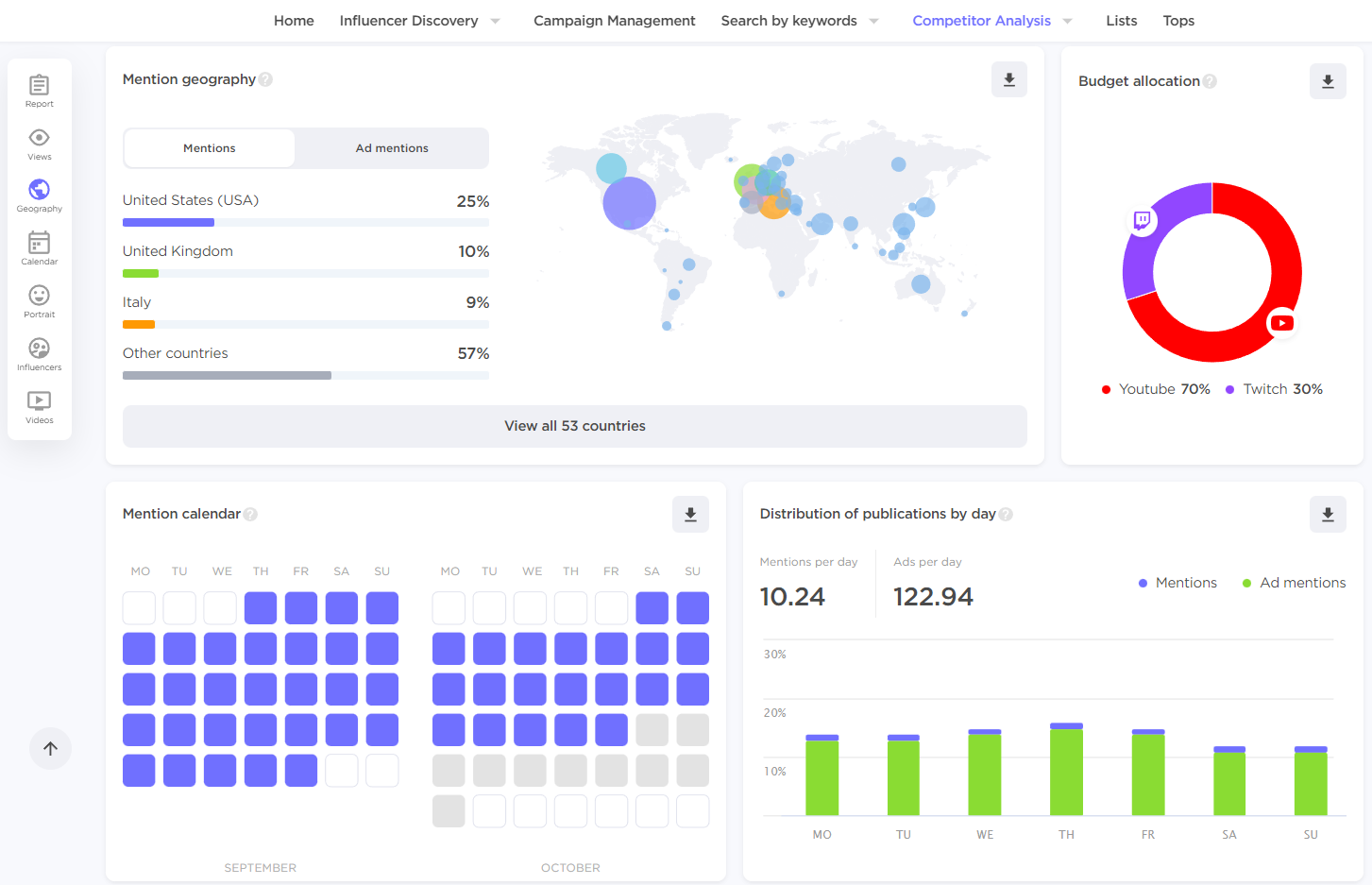Click the OCTOBER month label
Screen dimensions: 1372x885
click(570, 868)
